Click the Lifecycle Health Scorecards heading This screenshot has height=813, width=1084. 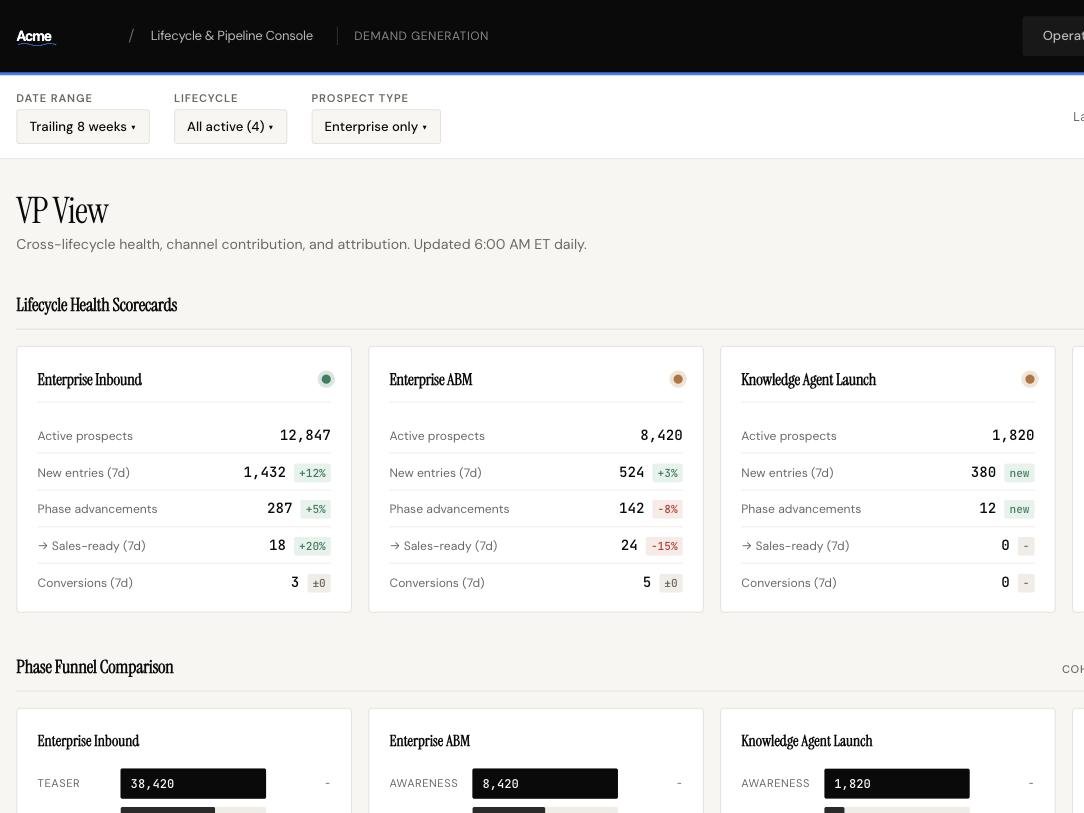pyautogui.click(x=97, y=305)
